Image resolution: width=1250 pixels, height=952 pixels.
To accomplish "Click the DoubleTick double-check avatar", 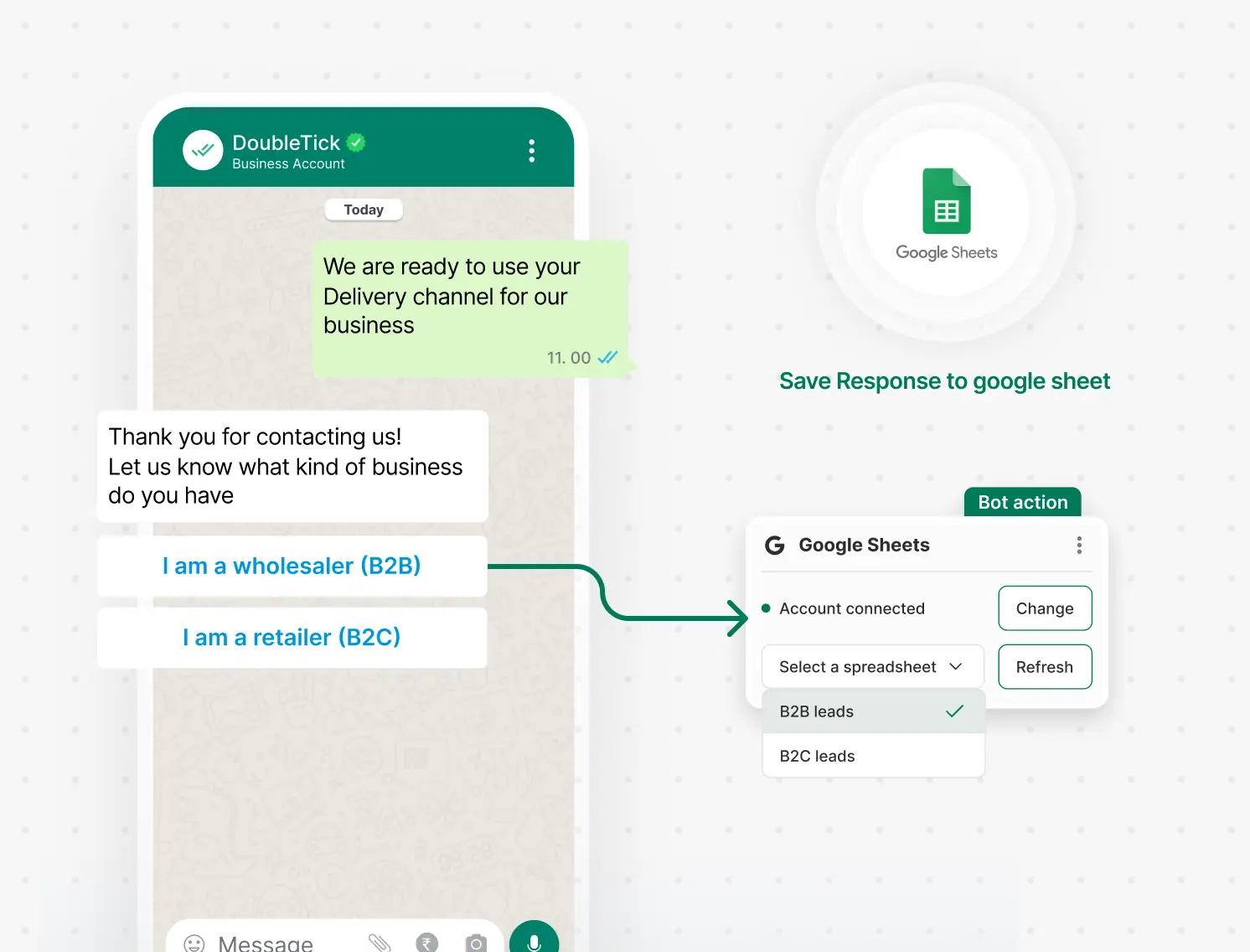I will [x=203, y=150].
